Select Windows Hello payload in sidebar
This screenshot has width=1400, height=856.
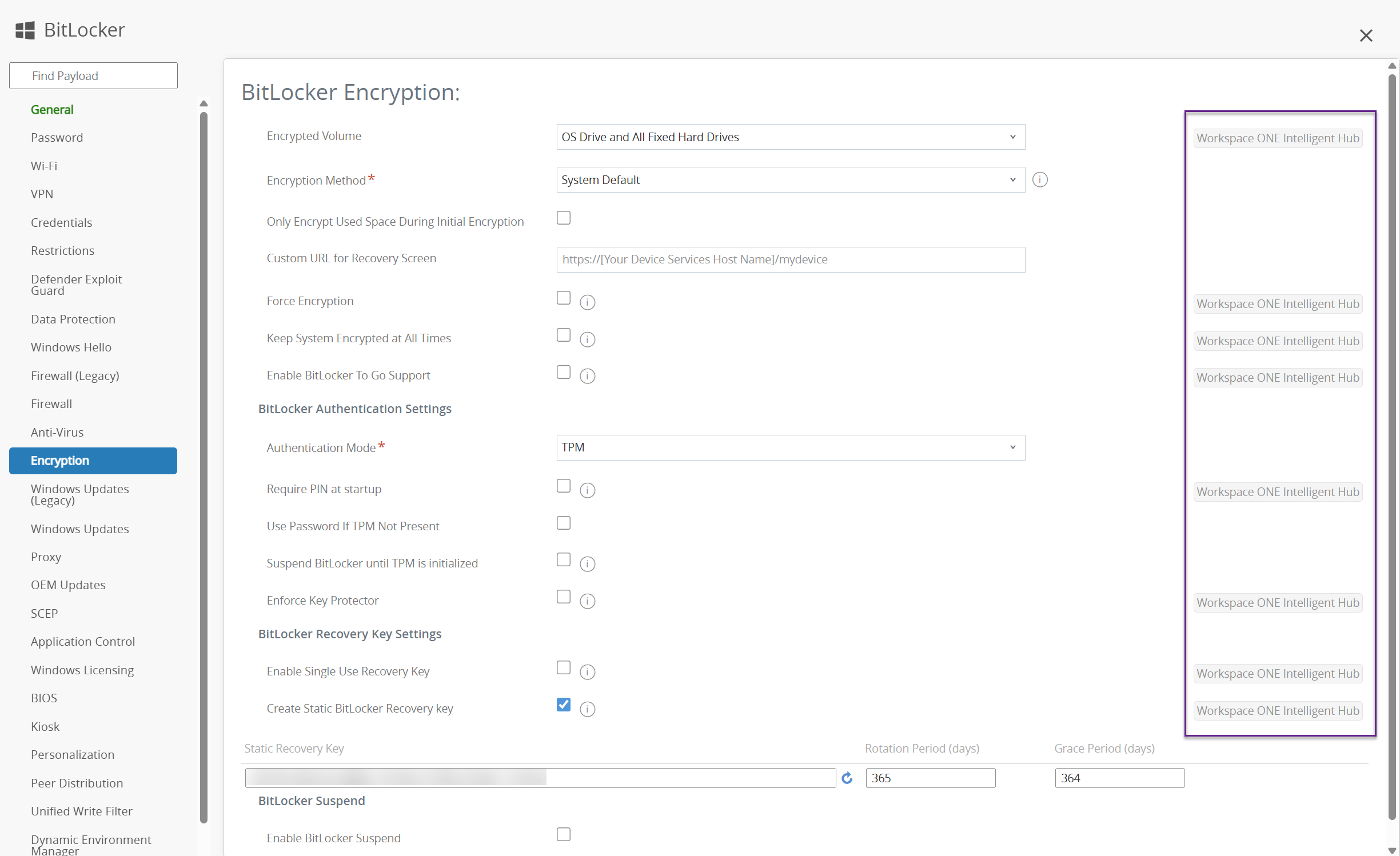71,347
